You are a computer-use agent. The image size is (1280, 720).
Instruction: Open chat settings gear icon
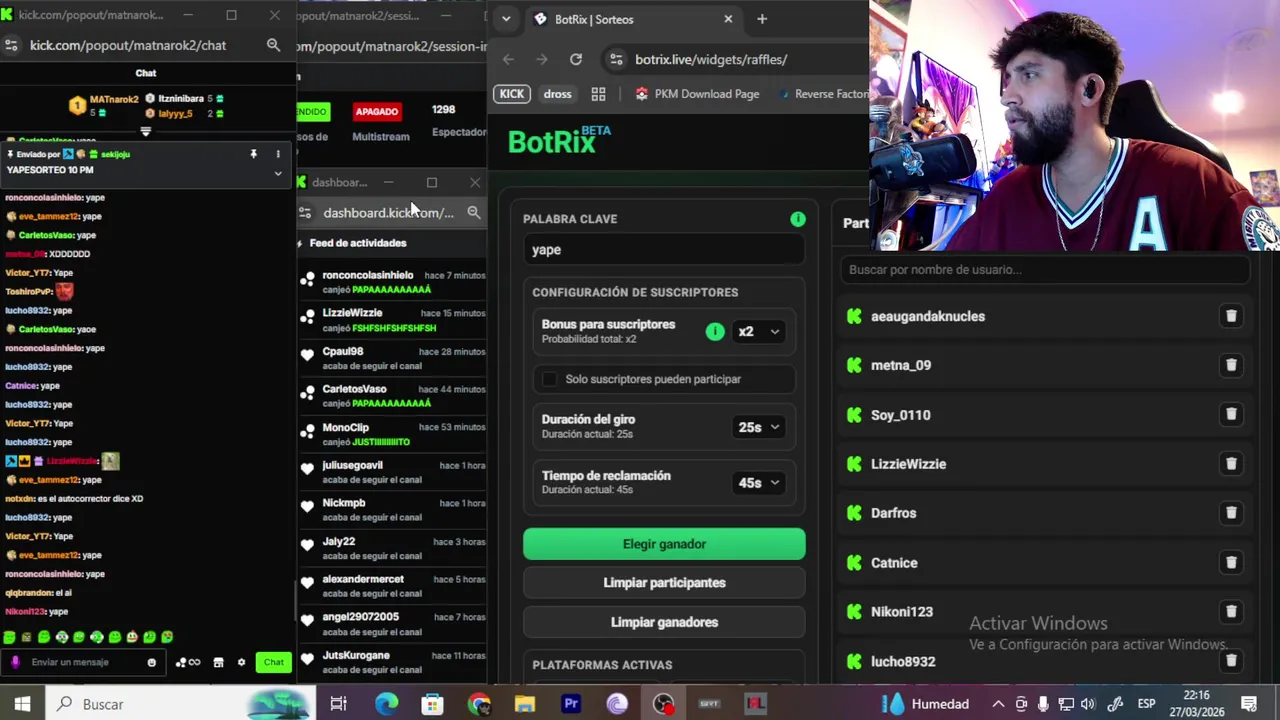[241, 662]
